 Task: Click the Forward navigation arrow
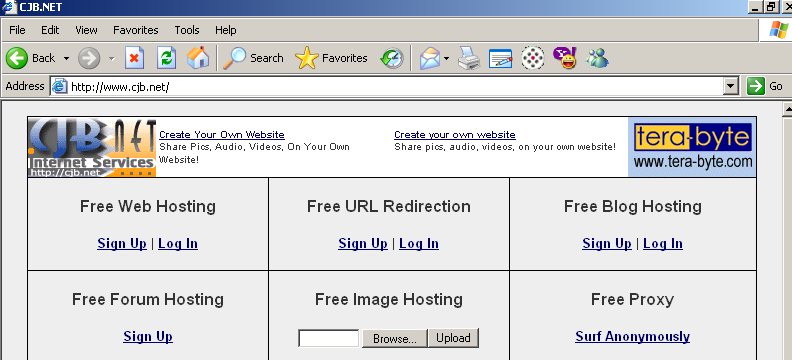(x=89, y=59)
